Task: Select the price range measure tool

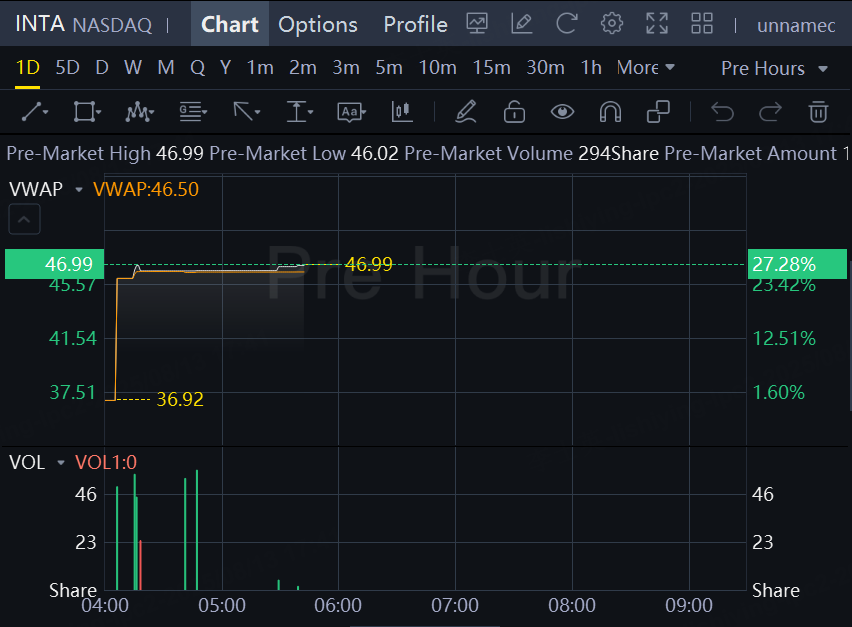Action: pyautogui.click(x=299, y=112)
